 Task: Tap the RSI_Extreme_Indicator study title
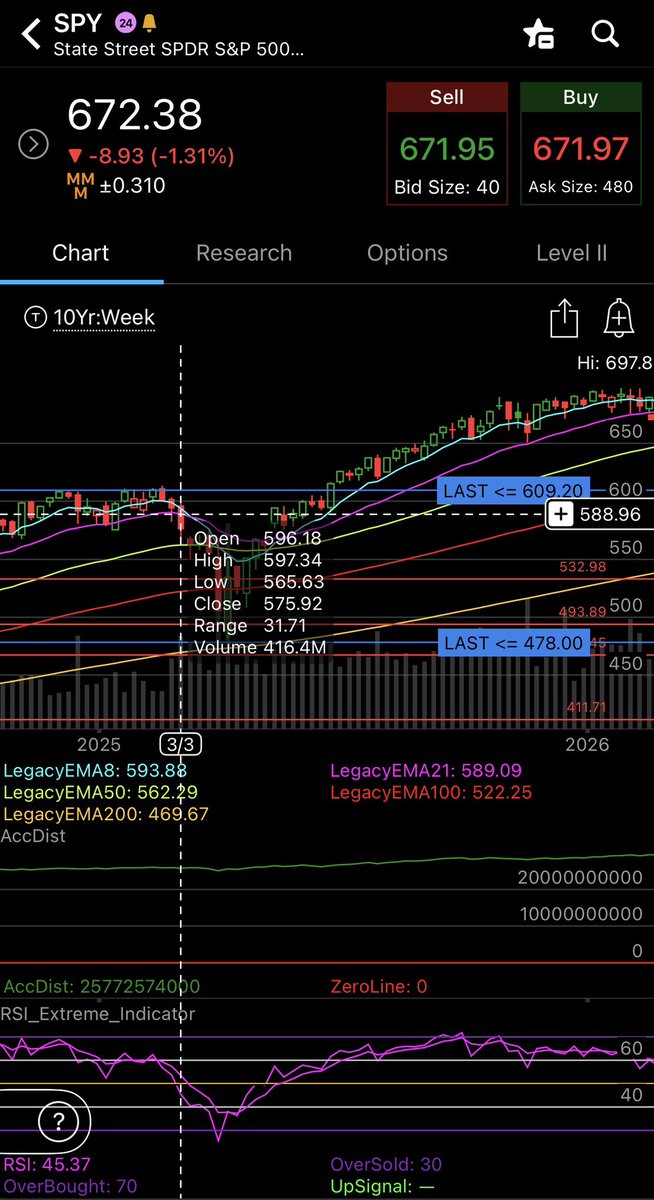tap(98, 1013)
